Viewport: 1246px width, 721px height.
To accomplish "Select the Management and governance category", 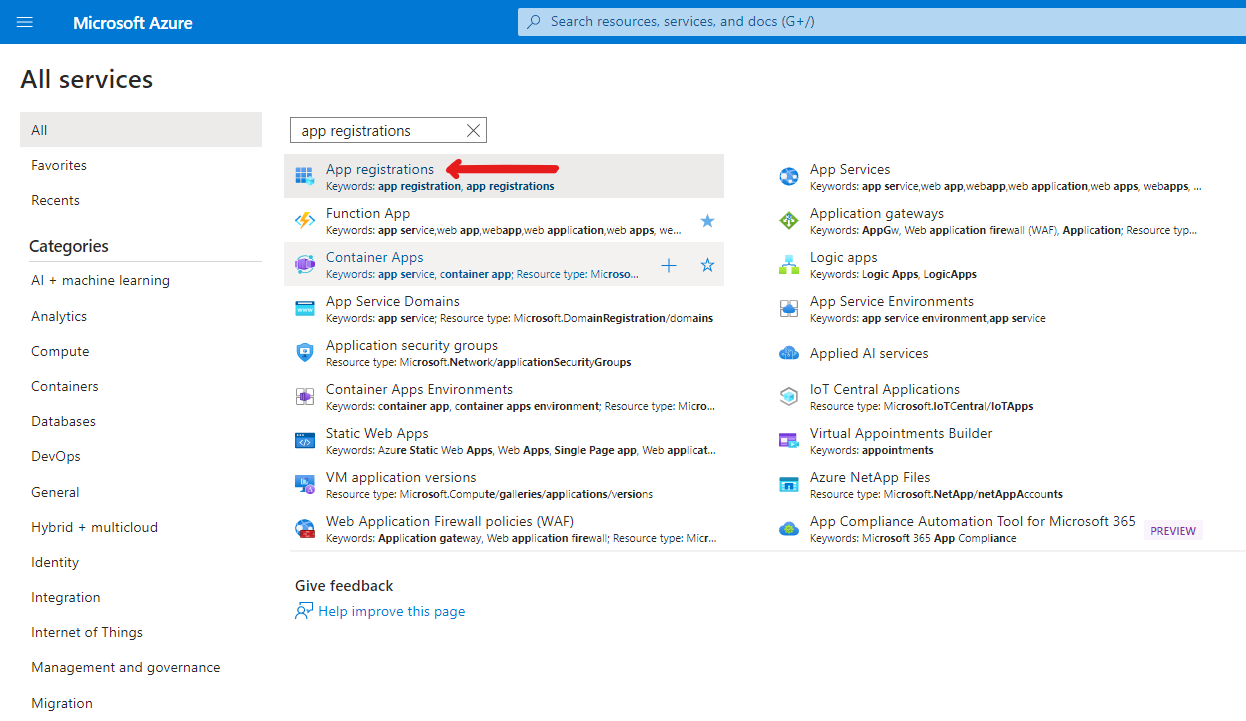I will pos(126,667).
